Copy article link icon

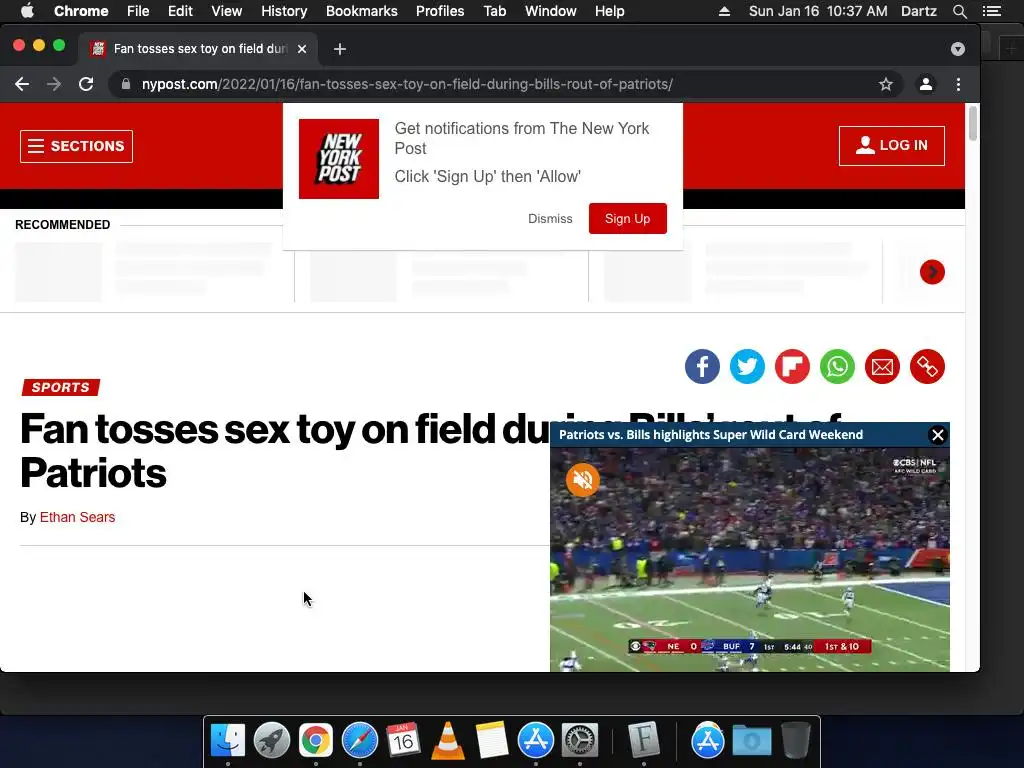(927, 366)
